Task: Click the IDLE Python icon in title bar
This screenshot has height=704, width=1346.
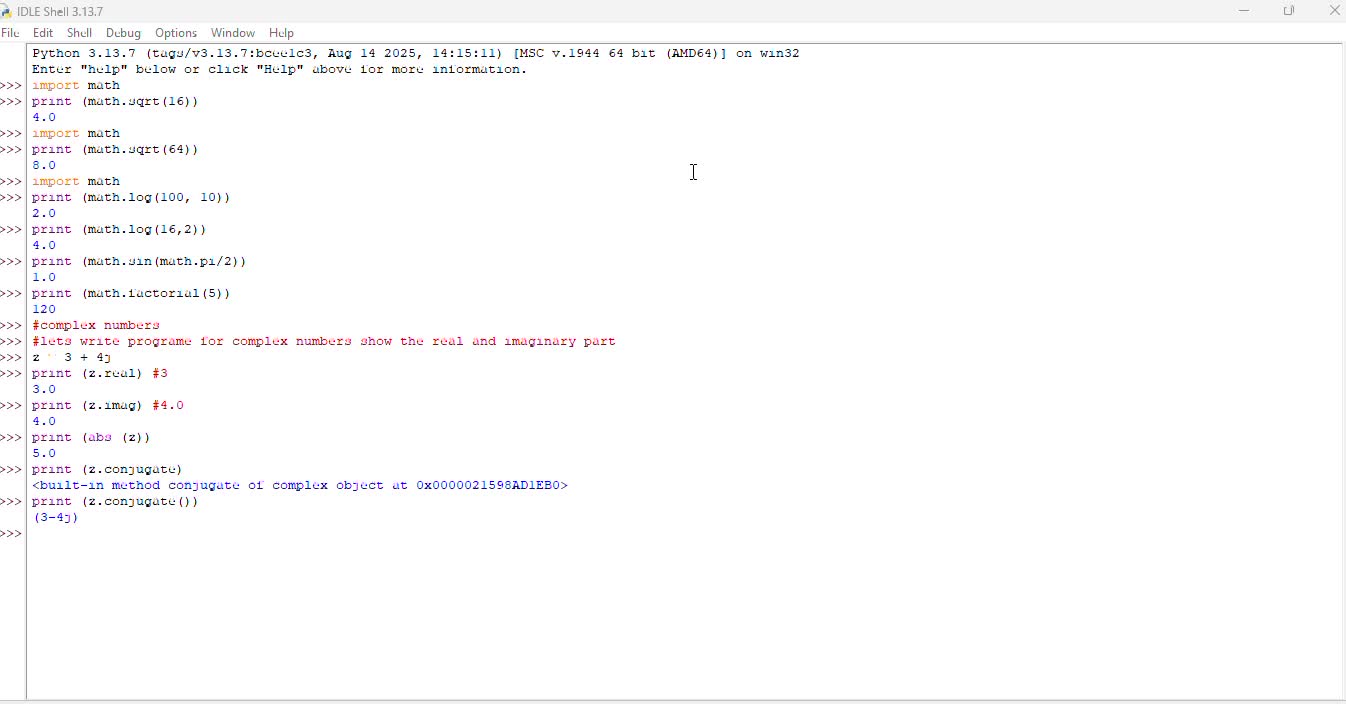Action: click(x=6, y=11)
